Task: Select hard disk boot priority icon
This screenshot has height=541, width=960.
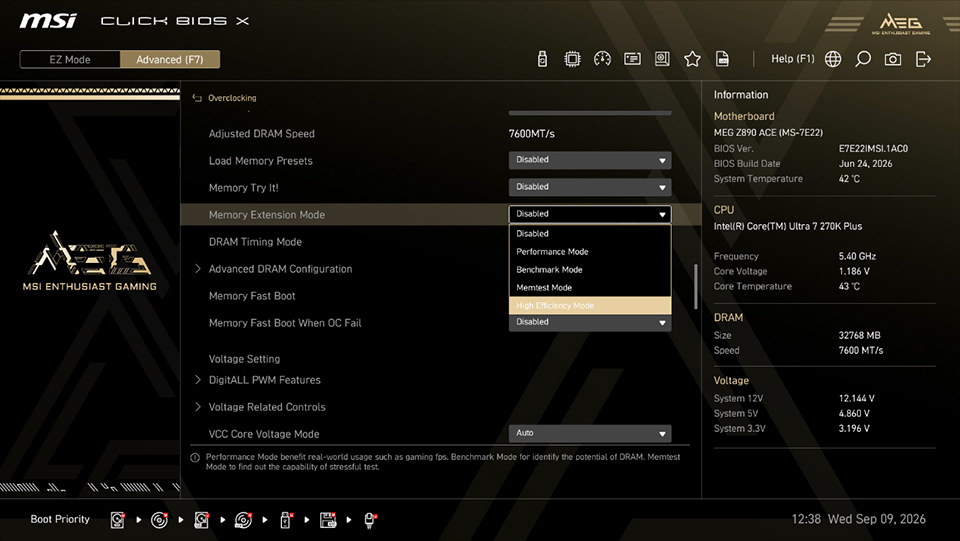Action: [118, 520]
